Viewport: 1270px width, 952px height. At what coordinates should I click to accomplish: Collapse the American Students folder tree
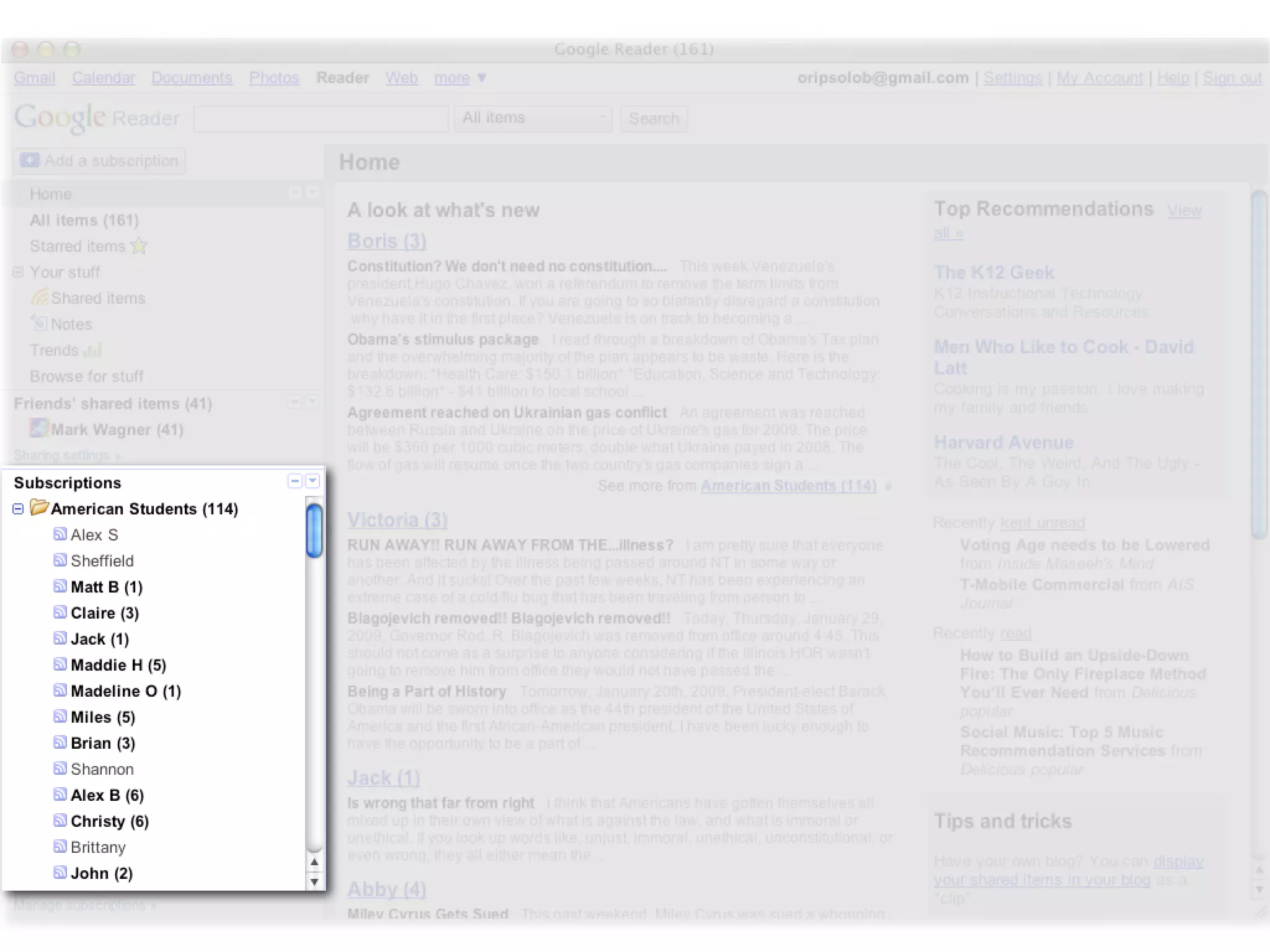[x=18, y=509]
